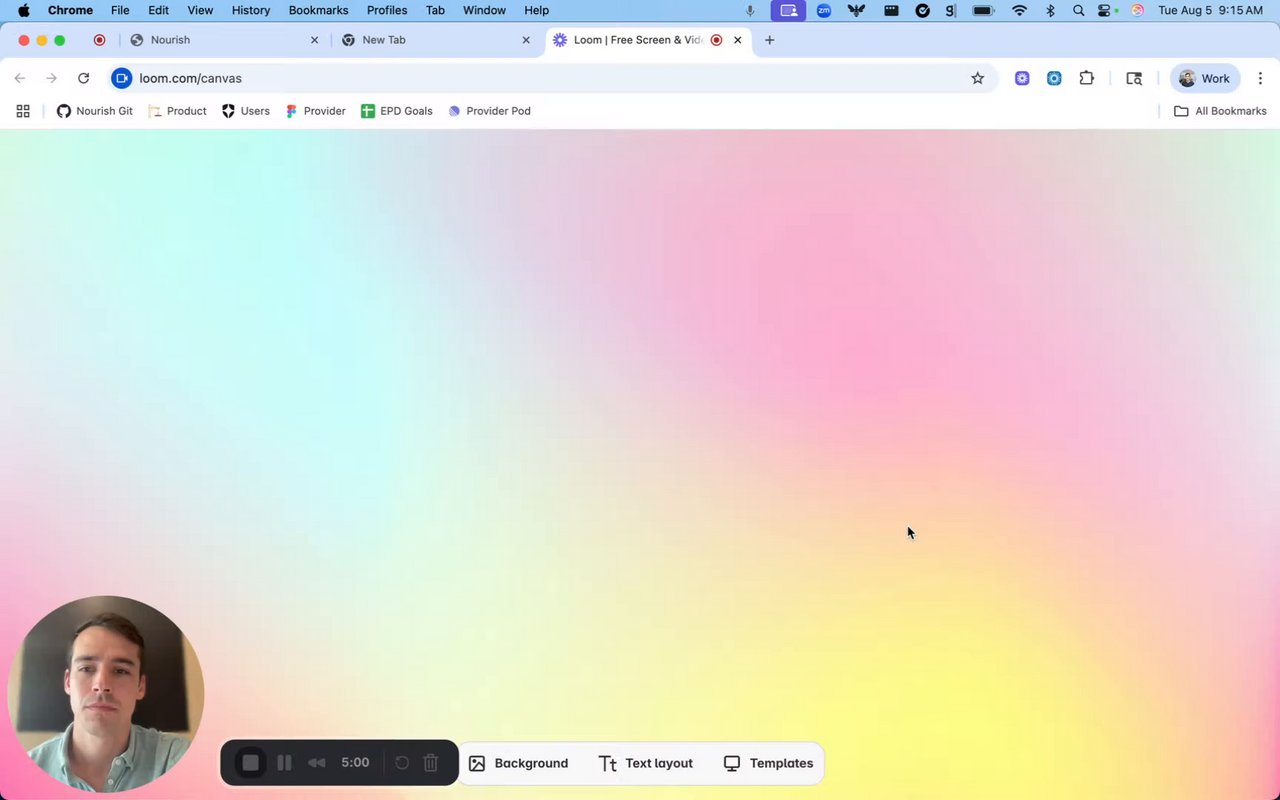Image resolution: width=1280 pixels, height=800 pixels.
Task: Click the Tue Aug 5 9:15 AM clock
Action: click(1211, 10)
